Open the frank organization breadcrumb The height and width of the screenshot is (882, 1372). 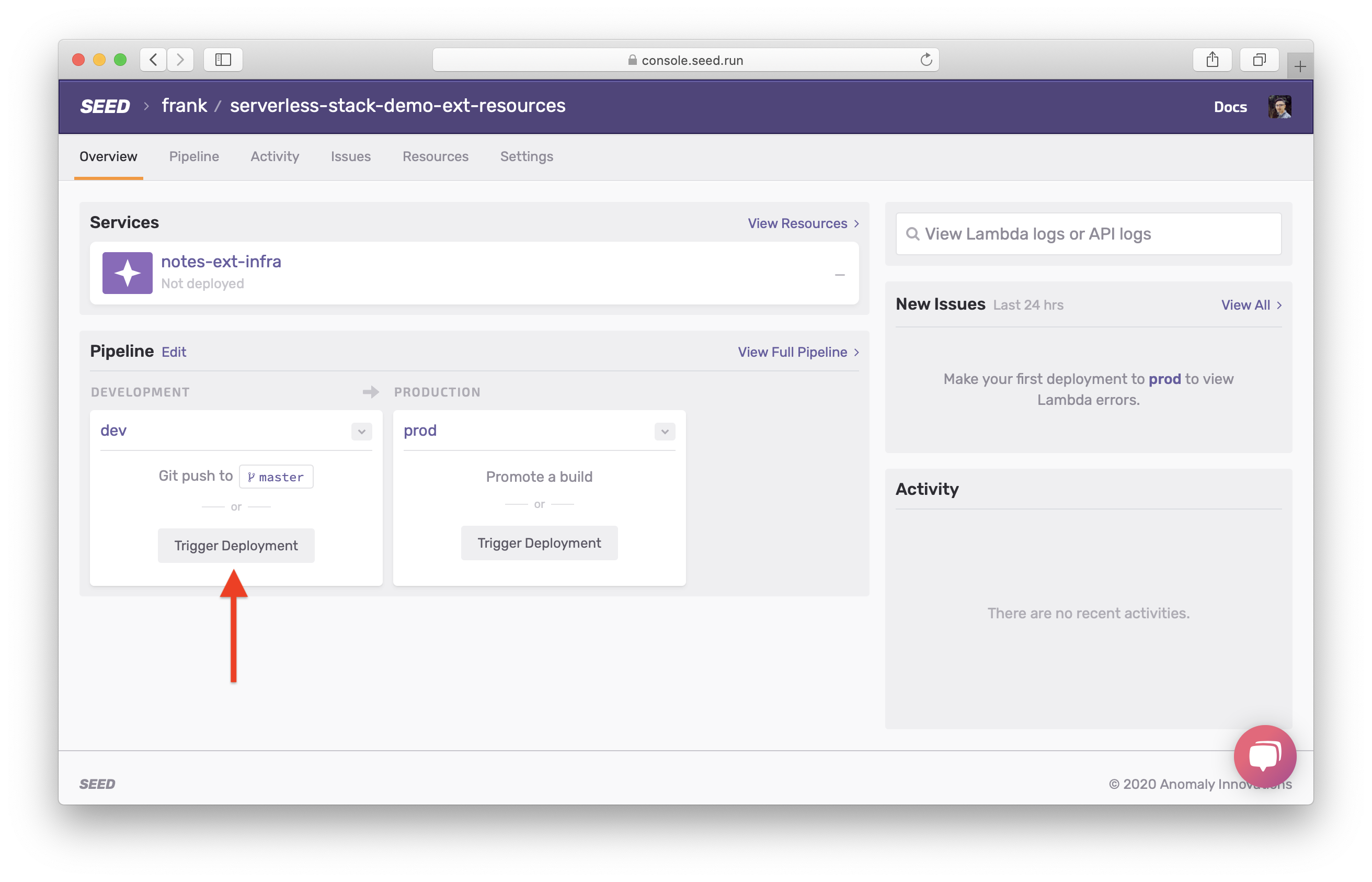184,106
